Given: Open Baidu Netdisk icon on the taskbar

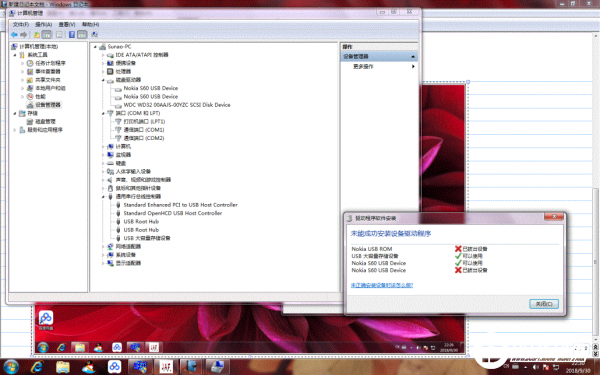Looking at the screenshot, I should click(114, 367).
